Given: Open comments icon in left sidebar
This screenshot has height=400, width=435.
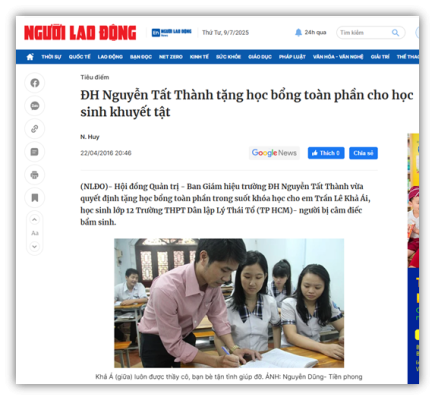Looking at the screenshot, I should coord(35,152).
